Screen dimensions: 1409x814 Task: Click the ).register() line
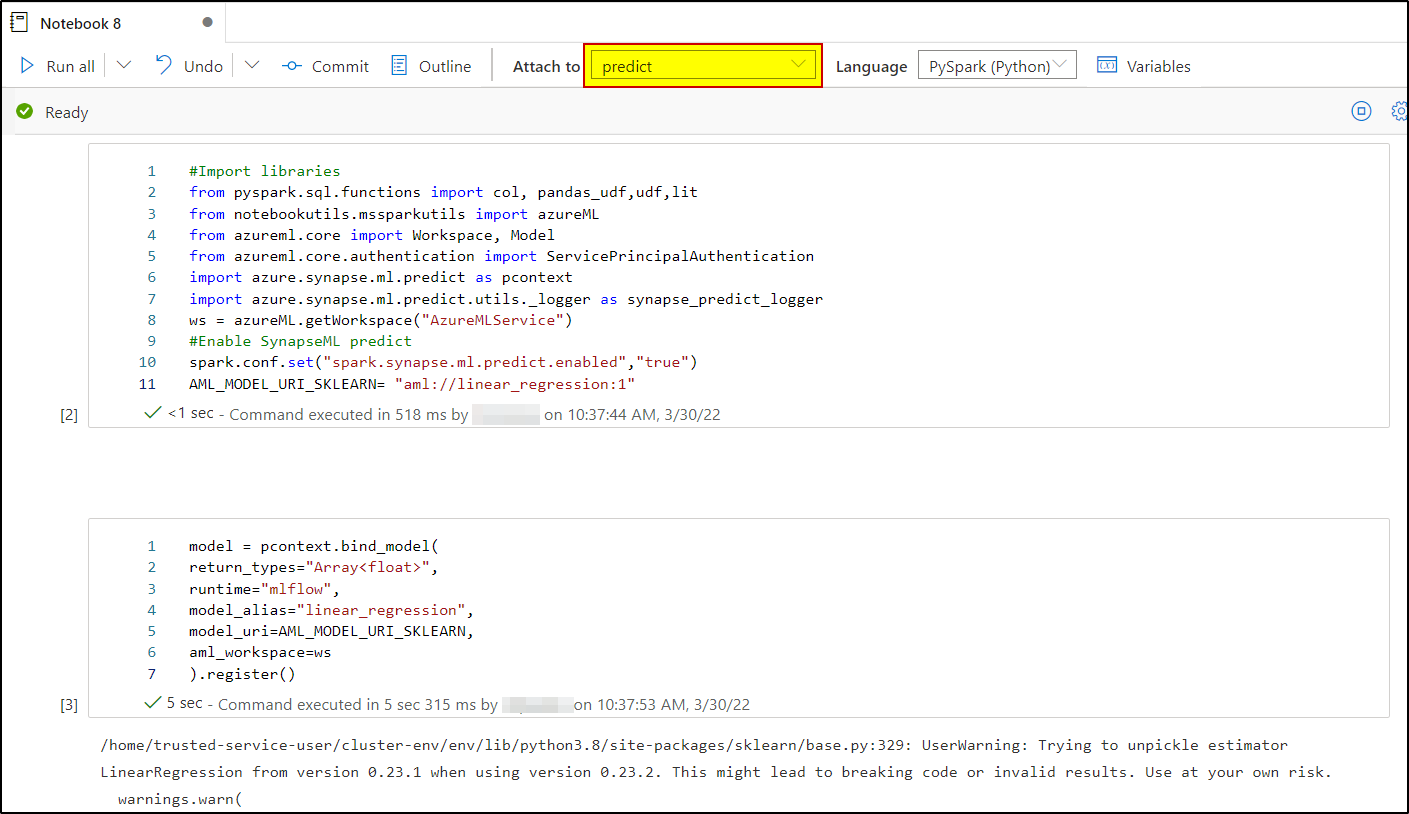[242, 674]
